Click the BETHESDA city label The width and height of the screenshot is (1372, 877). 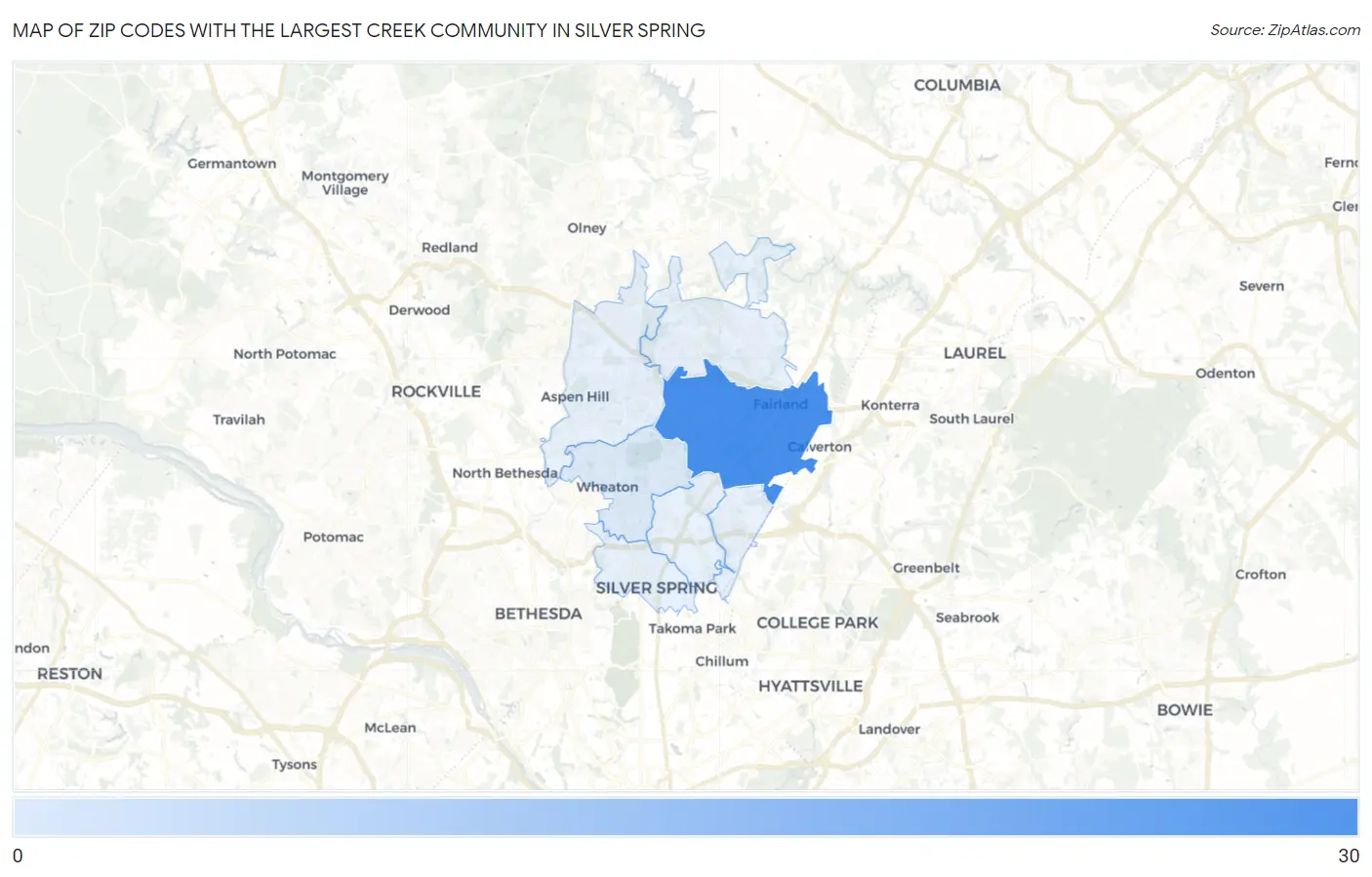[538, 614]
